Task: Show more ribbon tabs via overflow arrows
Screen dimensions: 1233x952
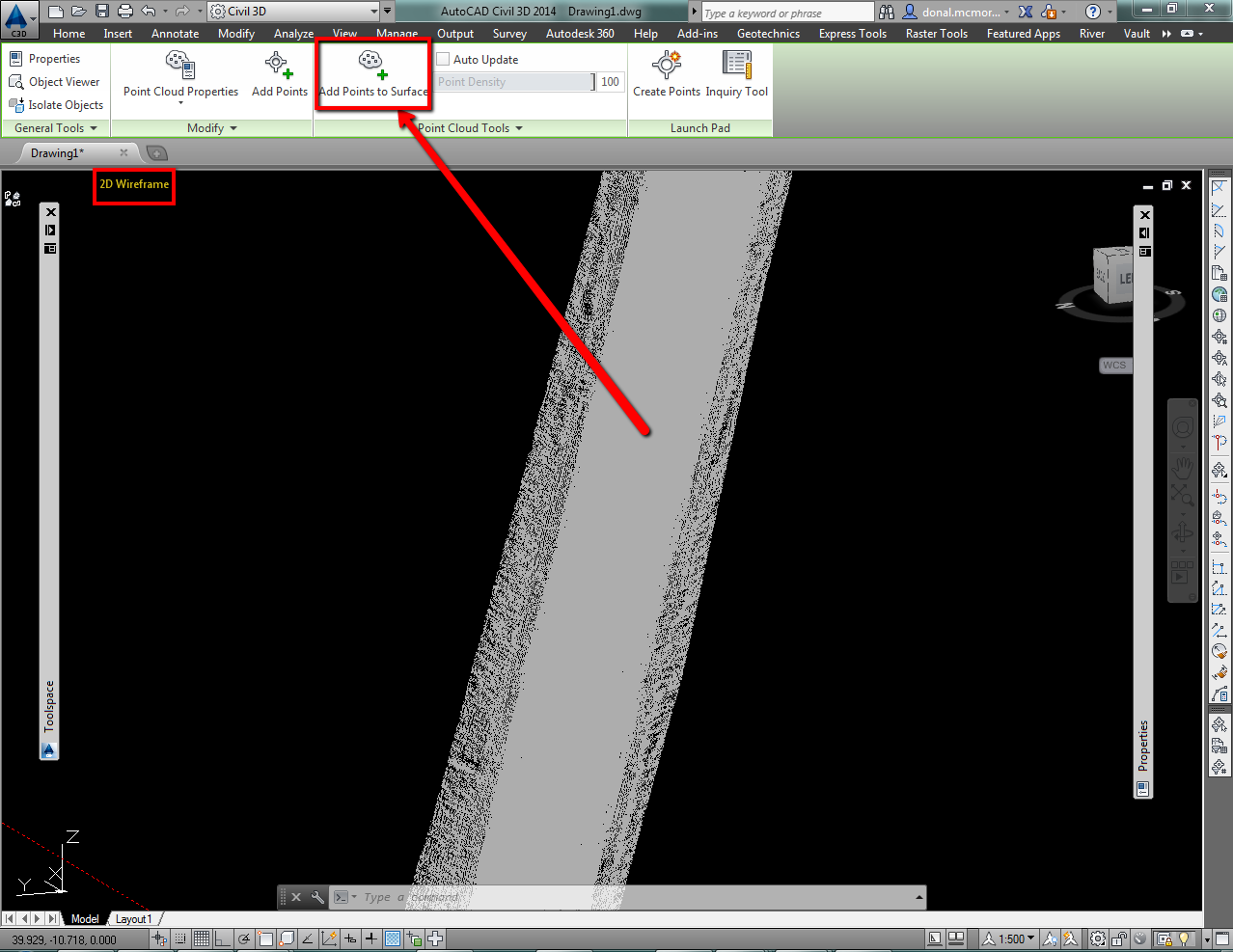Action: click(1166, 34)
